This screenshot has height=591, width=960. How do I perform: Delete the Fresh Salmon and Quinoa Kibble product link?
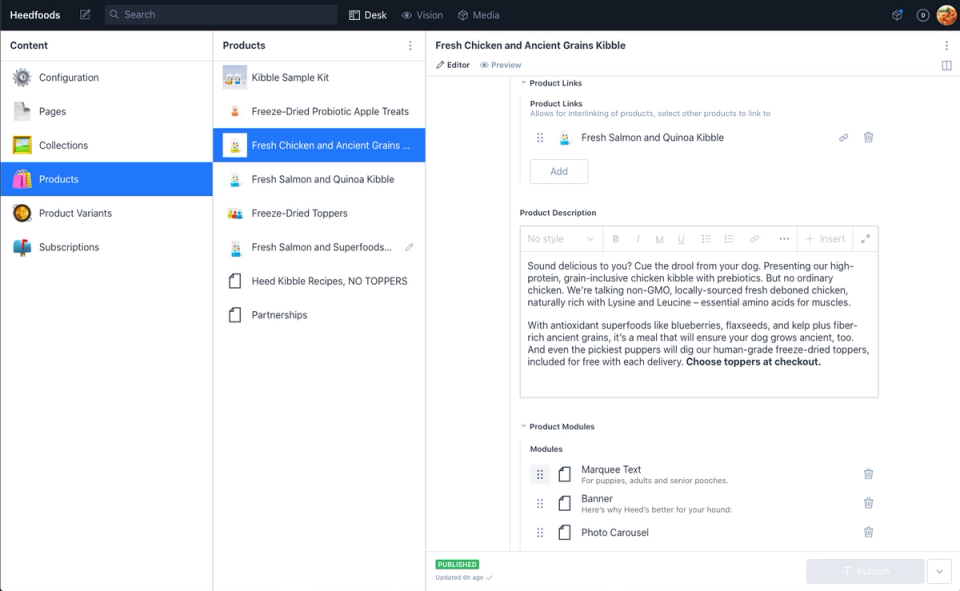point(868,138)
